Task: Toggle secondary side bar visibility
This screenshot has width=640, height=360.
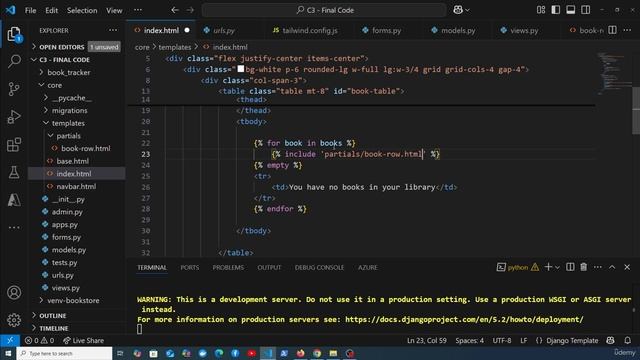Action: click(585, 10)
